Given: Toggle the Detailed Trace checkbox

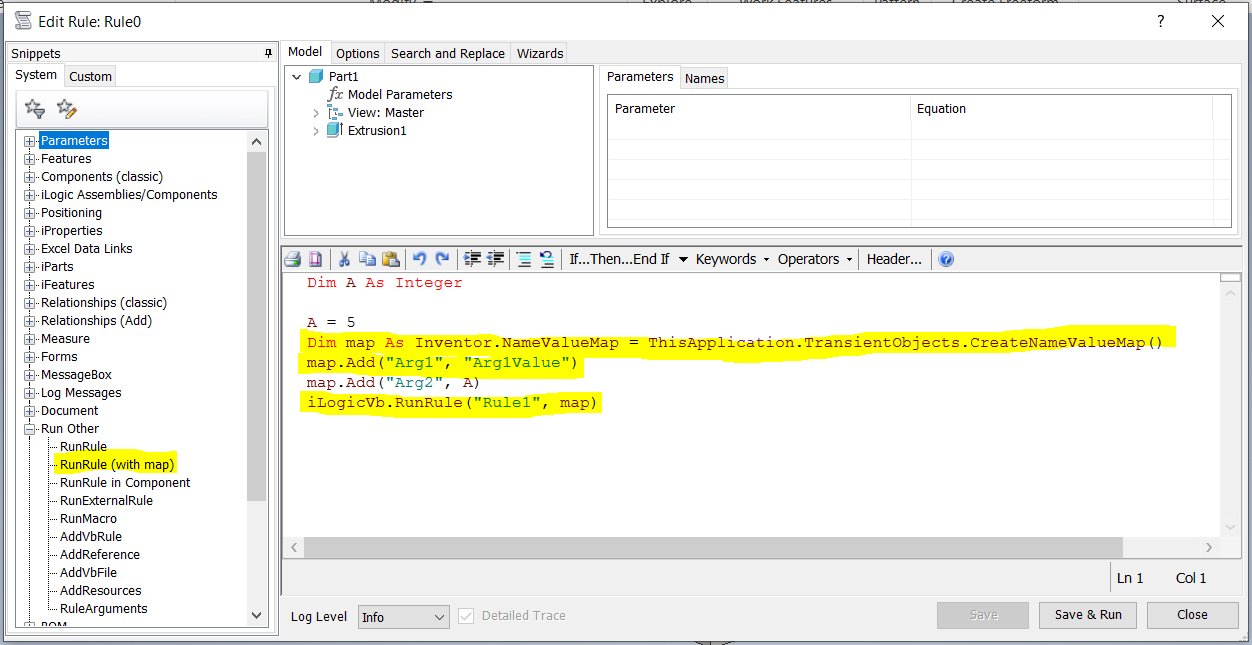Looking at the screenshot, I should point(466,616).
